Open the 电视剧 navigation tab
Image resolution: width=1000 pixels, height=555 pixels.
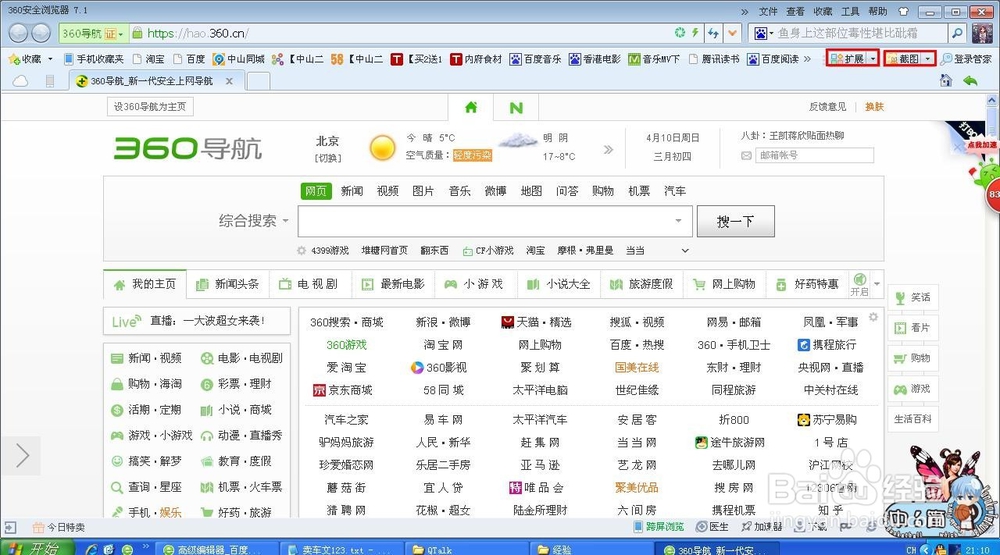point(309,284)
